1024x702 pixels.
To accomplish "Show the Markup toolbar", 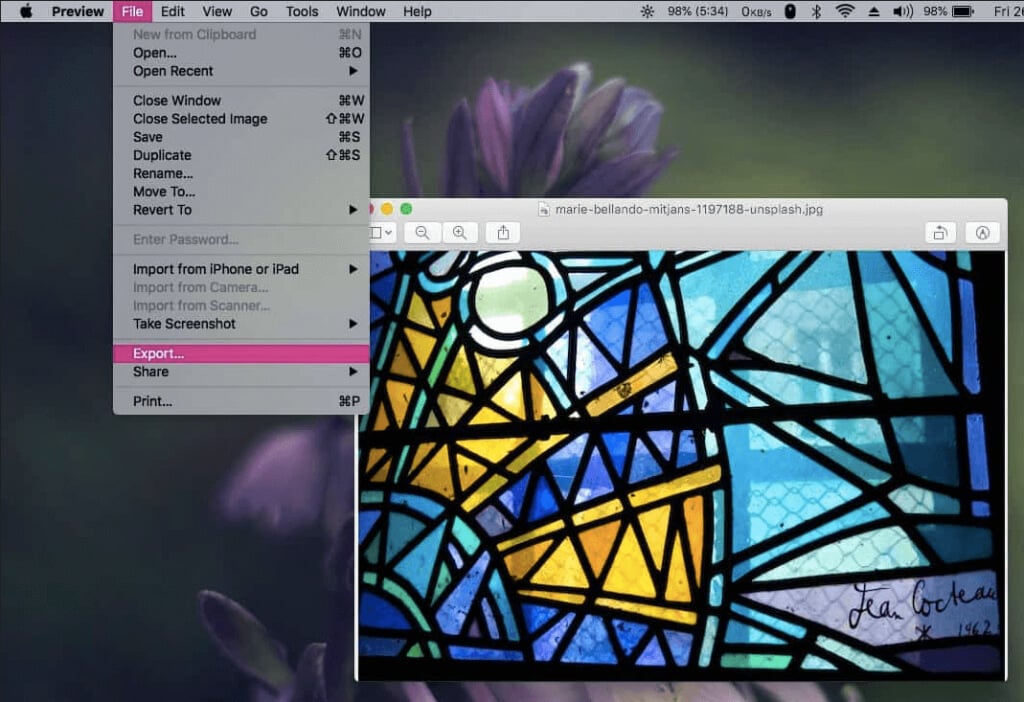I will pos(982,232).
